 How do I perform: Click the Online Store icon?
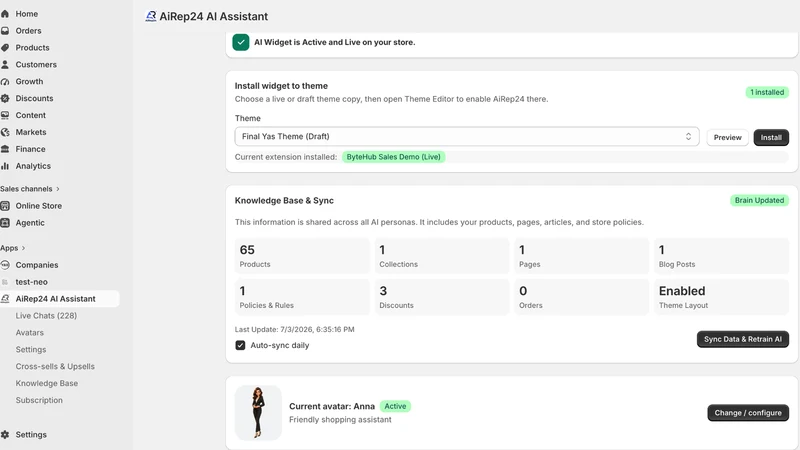(x=5, y=206)
